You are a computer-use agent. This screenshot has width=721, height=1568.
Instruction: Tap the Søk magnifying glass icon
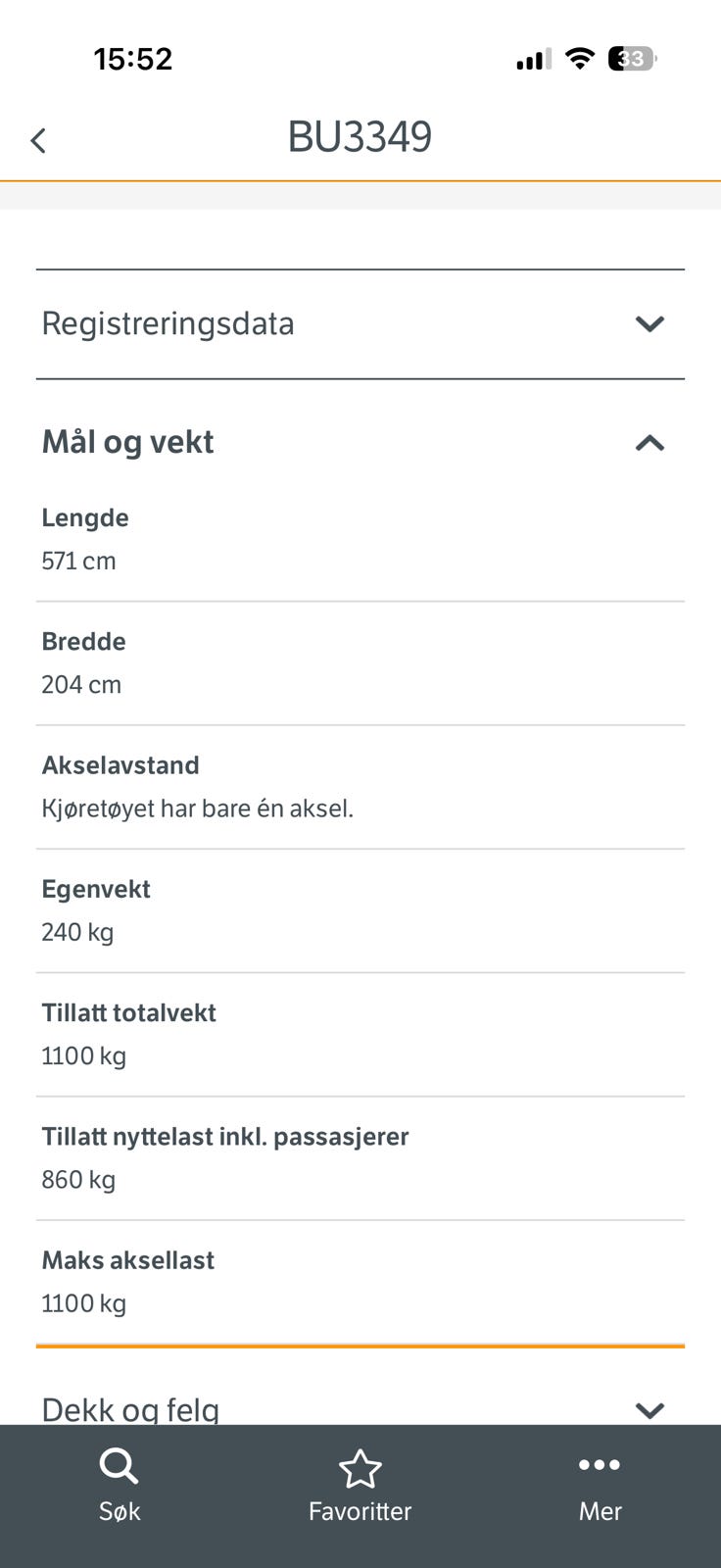tap(119, 1467)
